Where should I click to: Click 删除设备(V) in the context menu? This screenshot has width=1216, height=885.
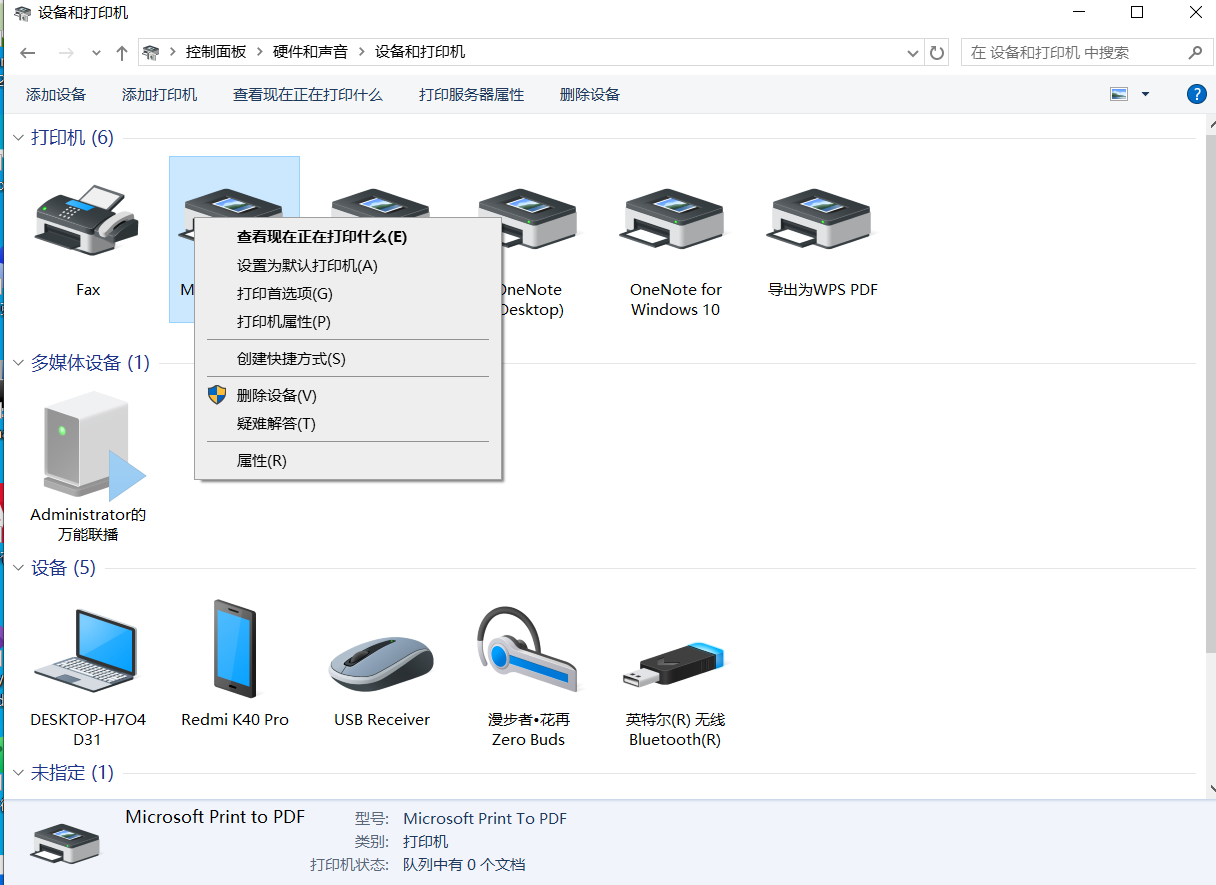tap(276, 396)
